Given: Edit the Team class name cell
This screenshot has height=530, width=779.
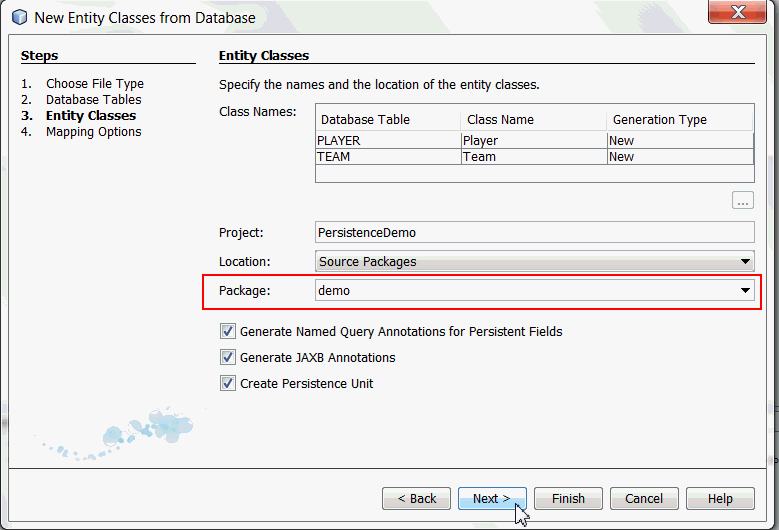Looking at the screenshot, I should 533,157.
